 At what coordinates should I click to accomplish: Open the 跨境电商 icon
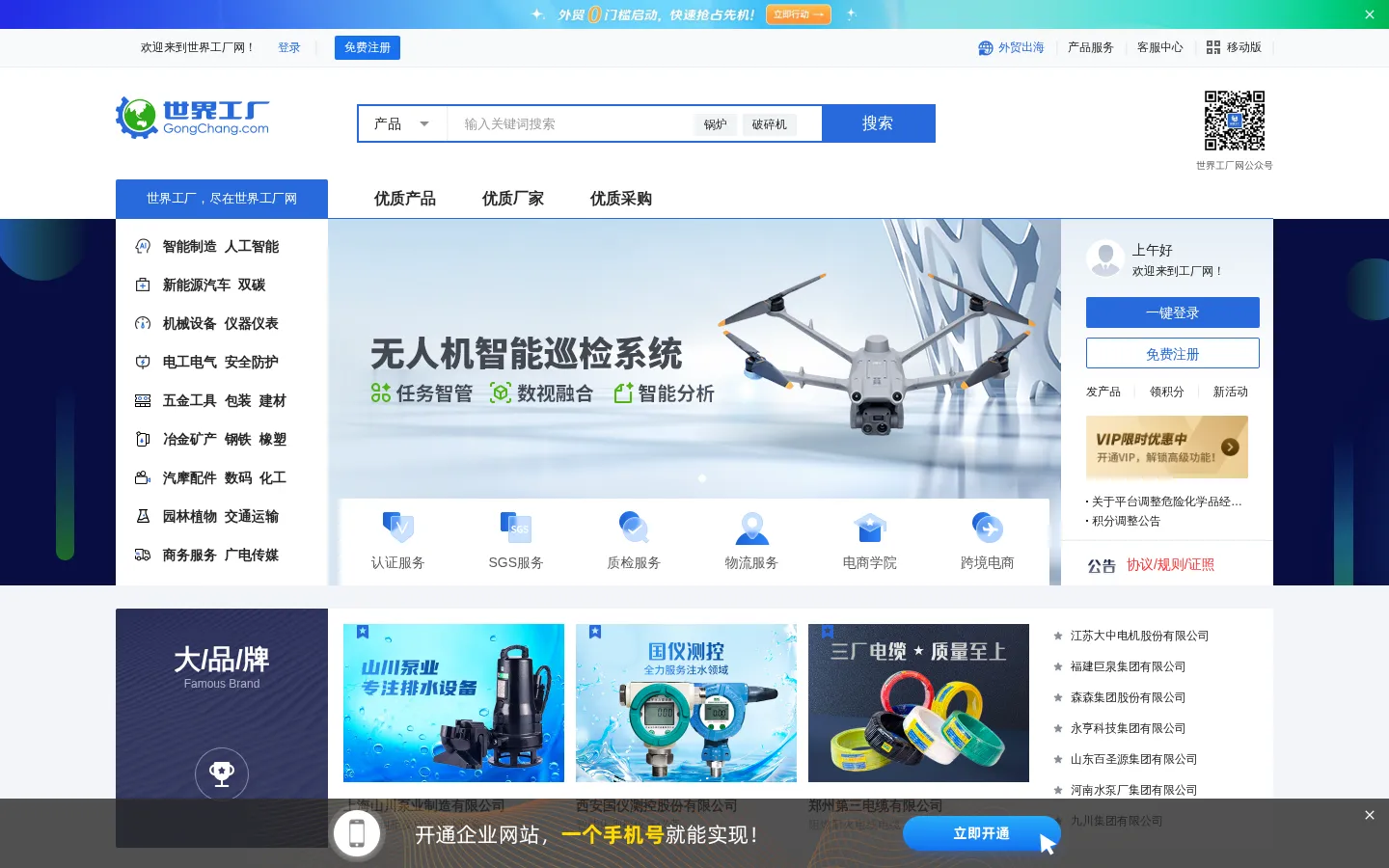[988, 528]
